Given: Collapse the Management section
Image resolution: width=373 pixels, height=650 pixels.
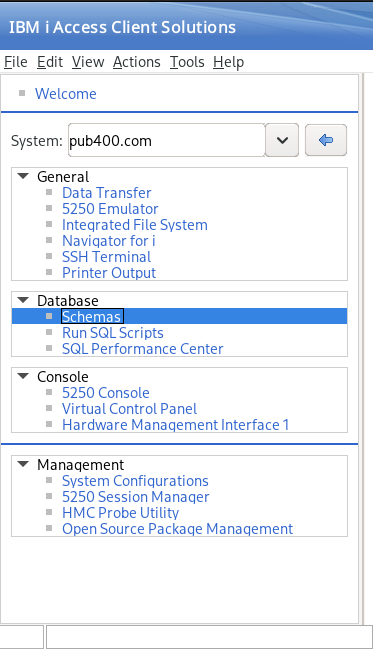Looking at the screenshot, I should click(23, 464).
